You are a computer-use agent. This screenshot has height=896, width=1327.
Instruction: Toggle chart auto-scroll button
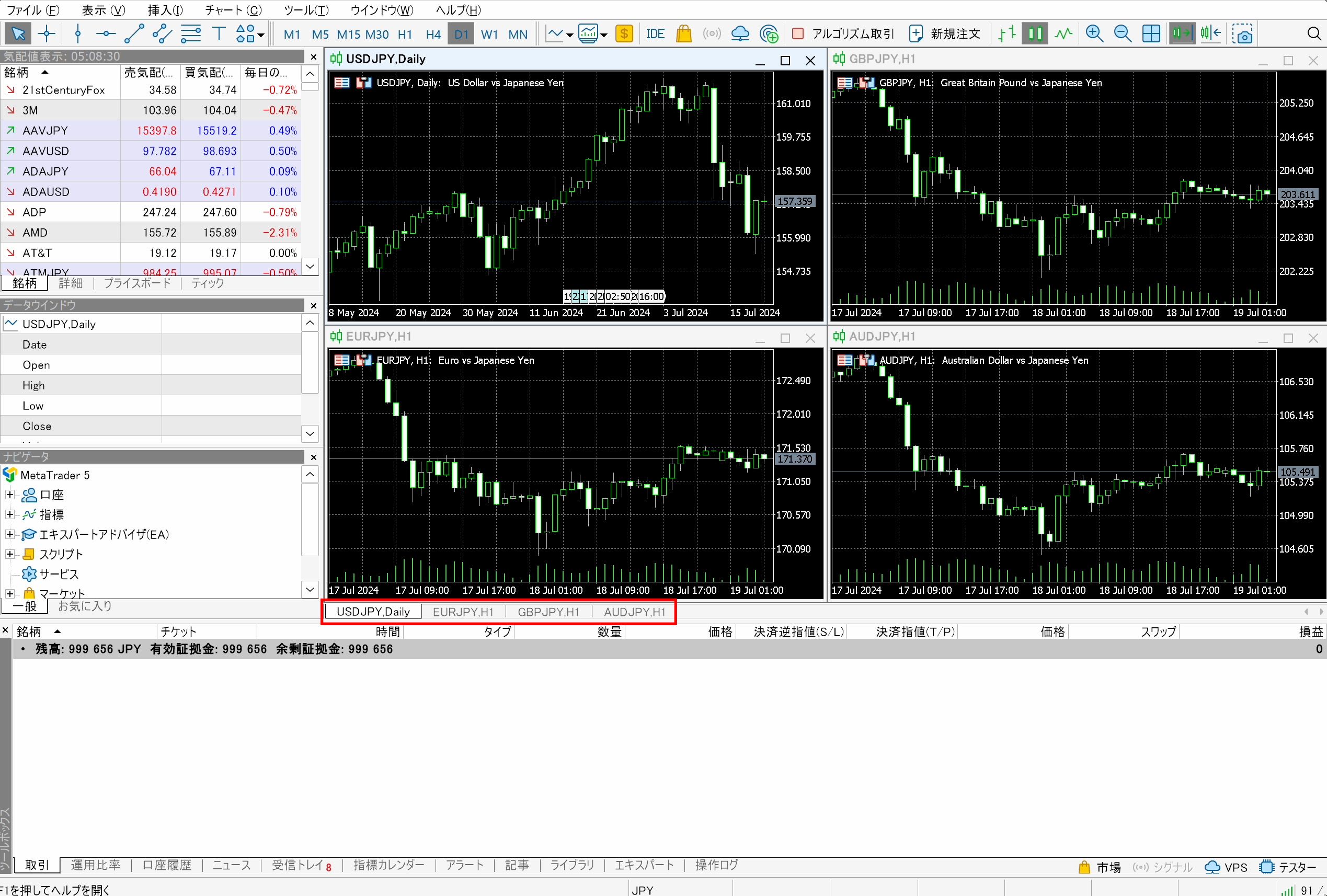tap(1182, 33)
